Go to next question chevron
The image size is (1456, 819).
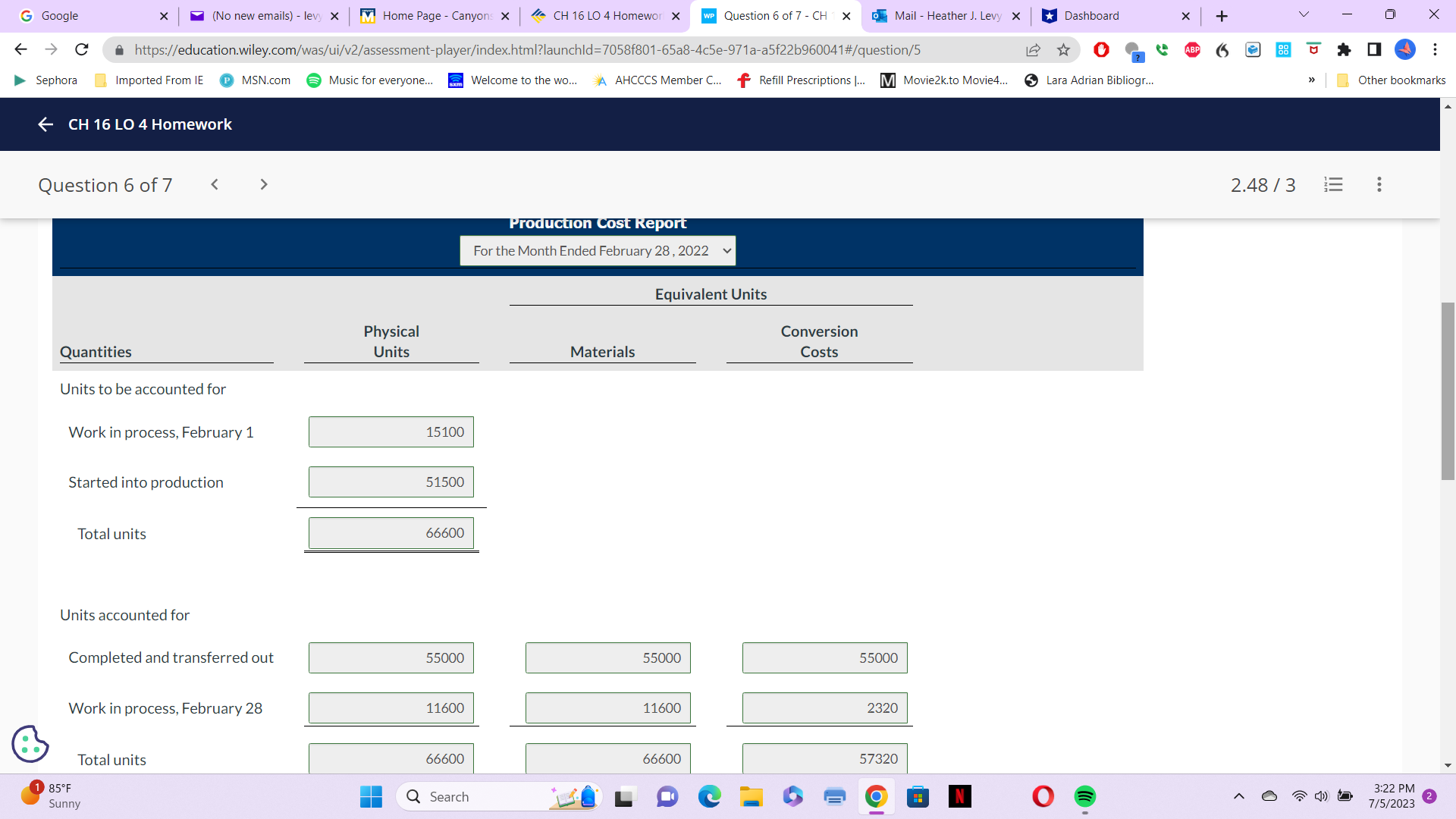pyautogui.click(x=263, y=184)
